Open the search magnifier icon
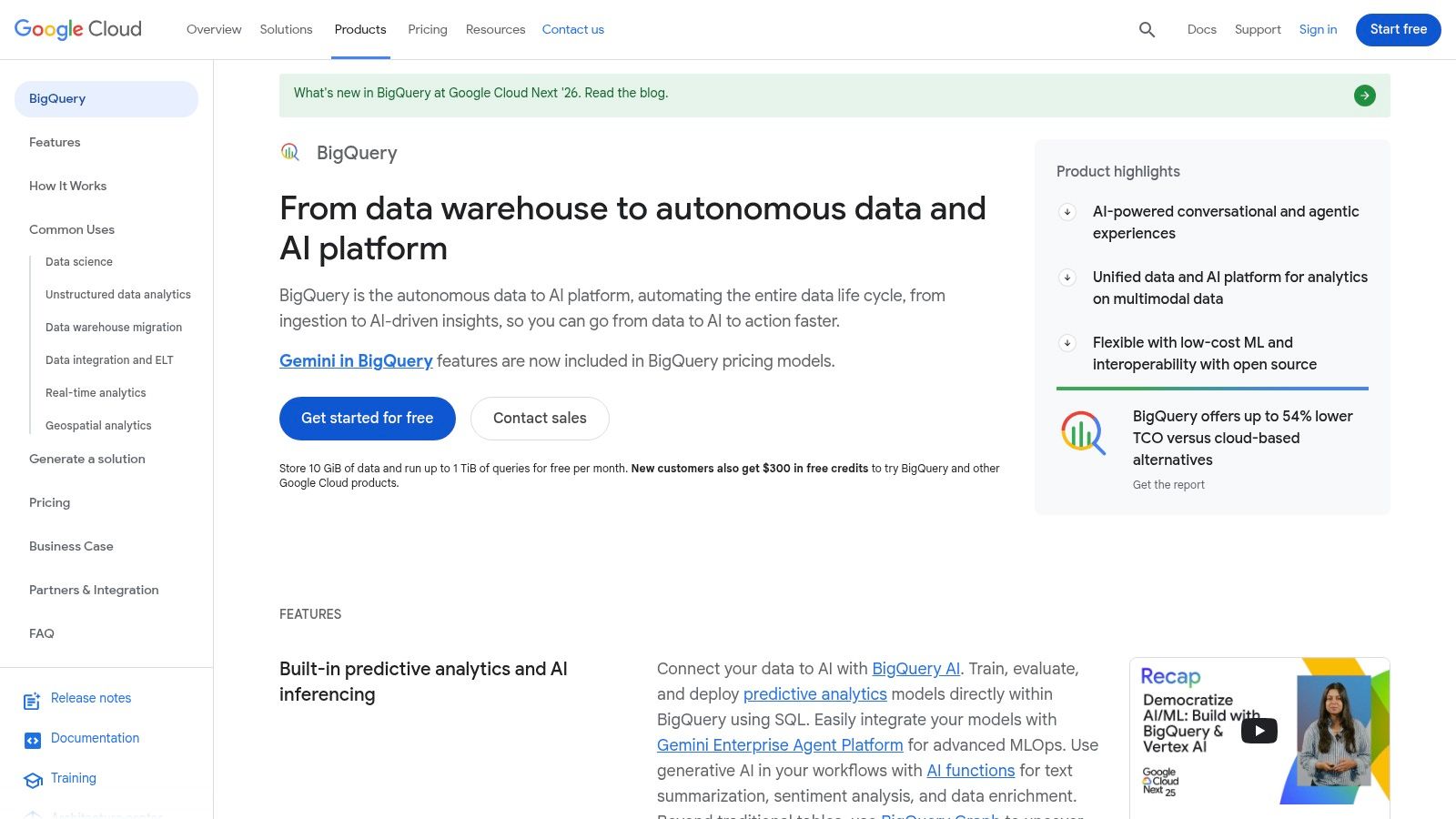1456x819 pixels. (x=1147, y=30)
